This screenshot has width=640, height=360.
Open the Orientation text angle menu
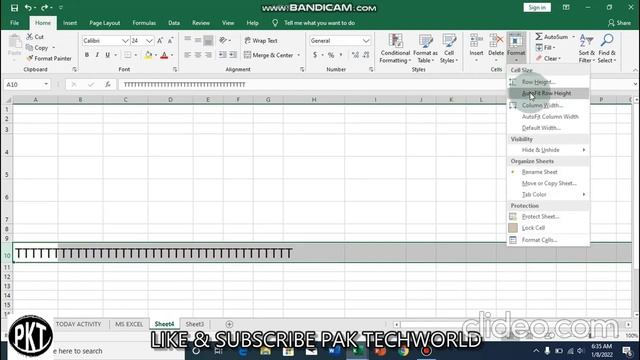pyautogui.click(x=224, y=40)
